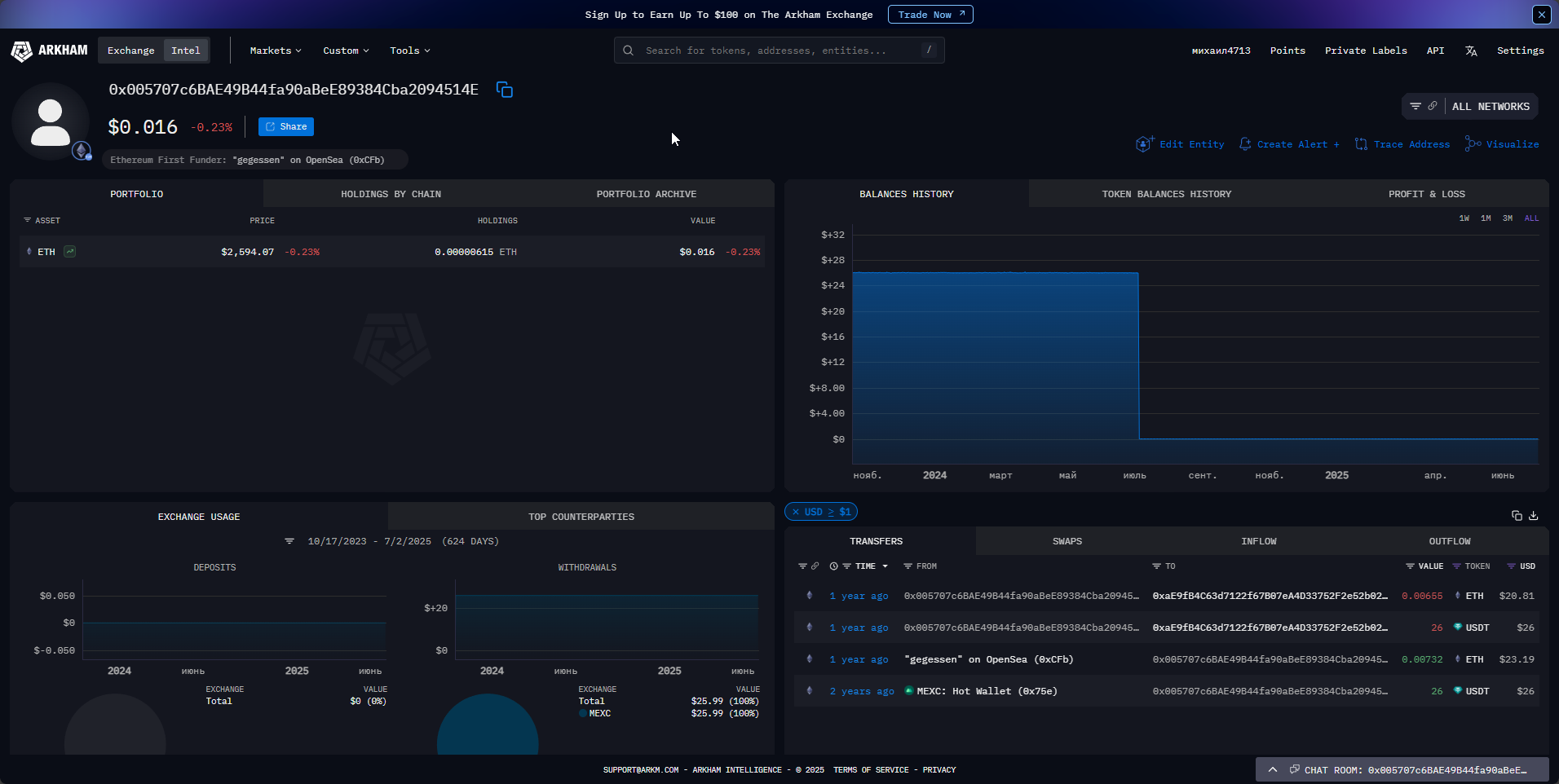The width and height of the screenshot is (1559, 784).
Task: Click the chain link icon in transfers header
Action: pyautogui.click(x=815, y=566)
